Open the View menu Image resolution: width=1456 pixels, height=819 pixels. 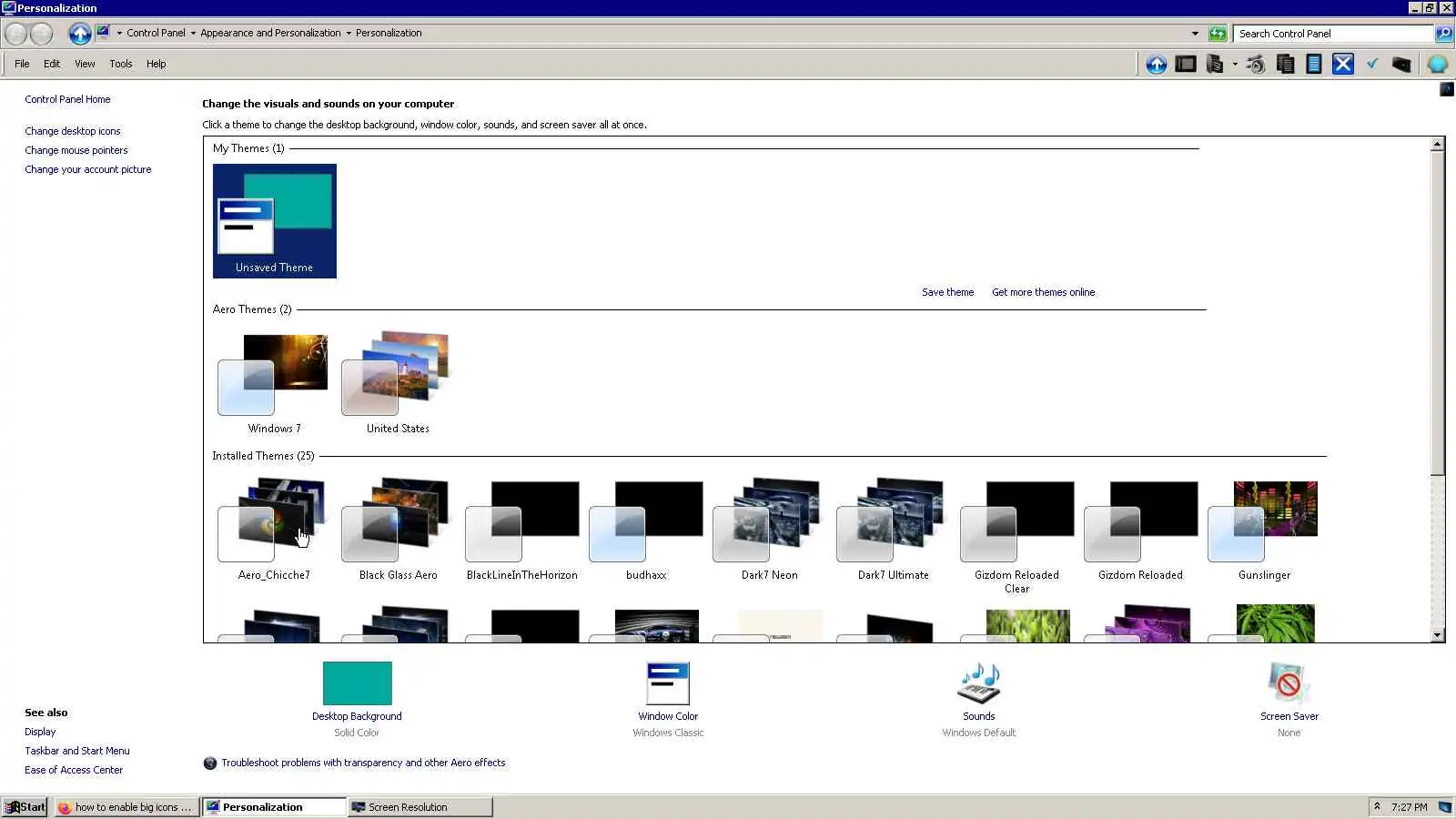(x=85, y=64)
